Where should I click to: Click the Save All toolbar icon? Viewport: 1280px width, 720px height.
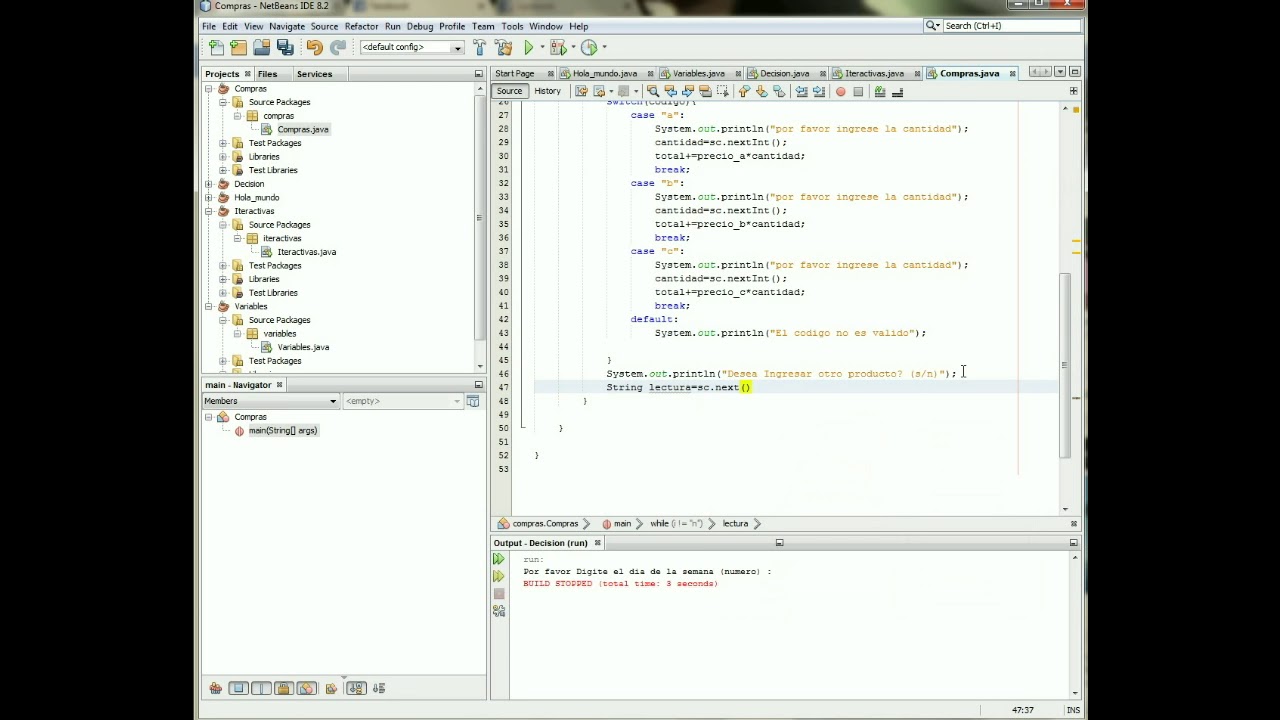(x=285, y=47)
